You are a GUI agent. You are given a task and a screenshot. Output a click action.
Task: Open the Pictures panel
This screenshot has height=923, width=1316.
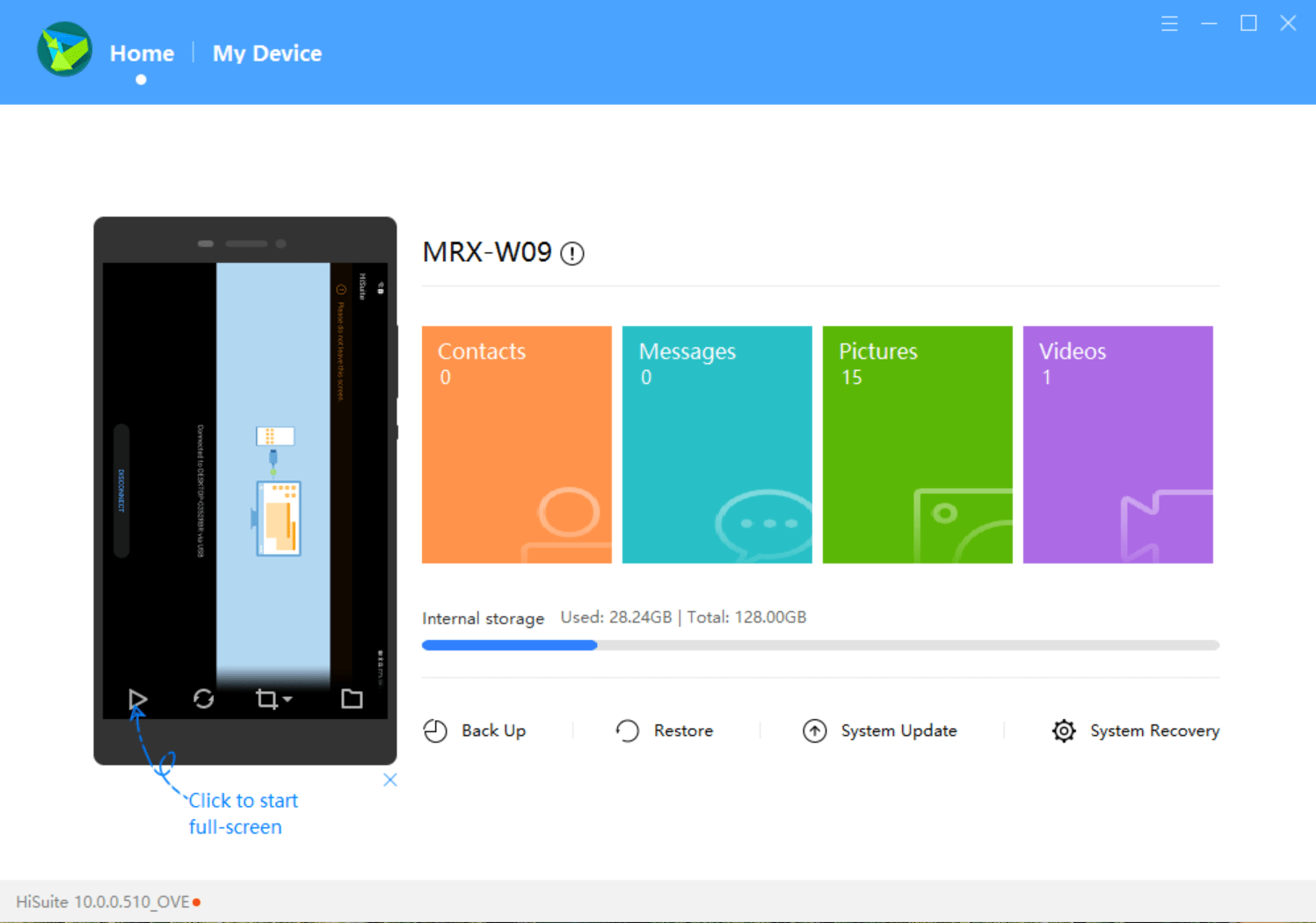[917, 444]
